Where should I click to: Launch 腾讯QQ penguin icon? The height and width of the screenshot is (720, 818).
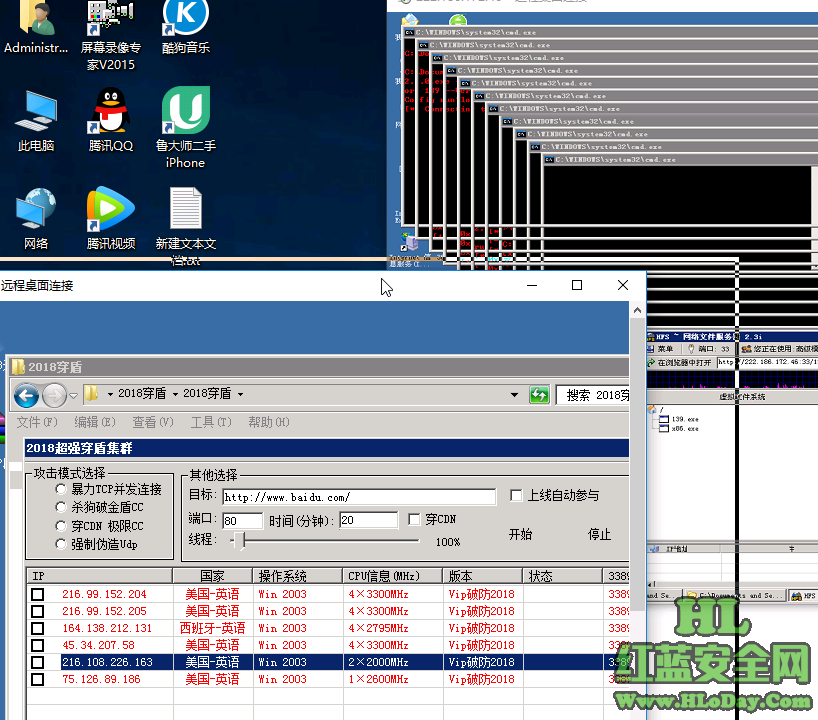pyautogui.click(x=111, y=120)
